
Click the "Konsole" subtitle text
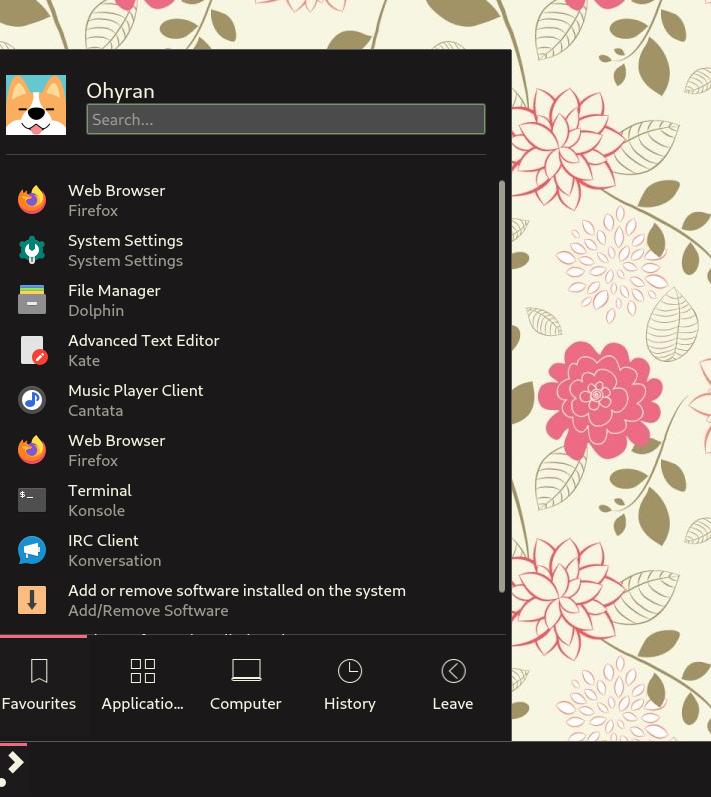pyautogui.click(x=97, y=510)
